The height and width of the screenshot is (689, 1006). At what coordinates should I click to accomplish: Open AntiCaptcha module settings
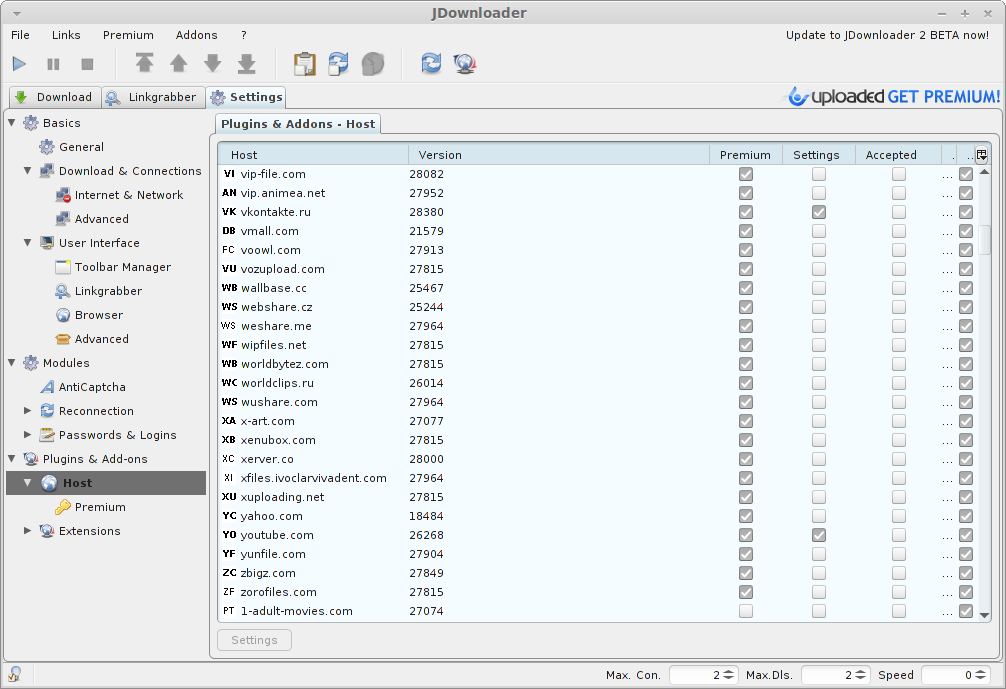click(92, 387)
